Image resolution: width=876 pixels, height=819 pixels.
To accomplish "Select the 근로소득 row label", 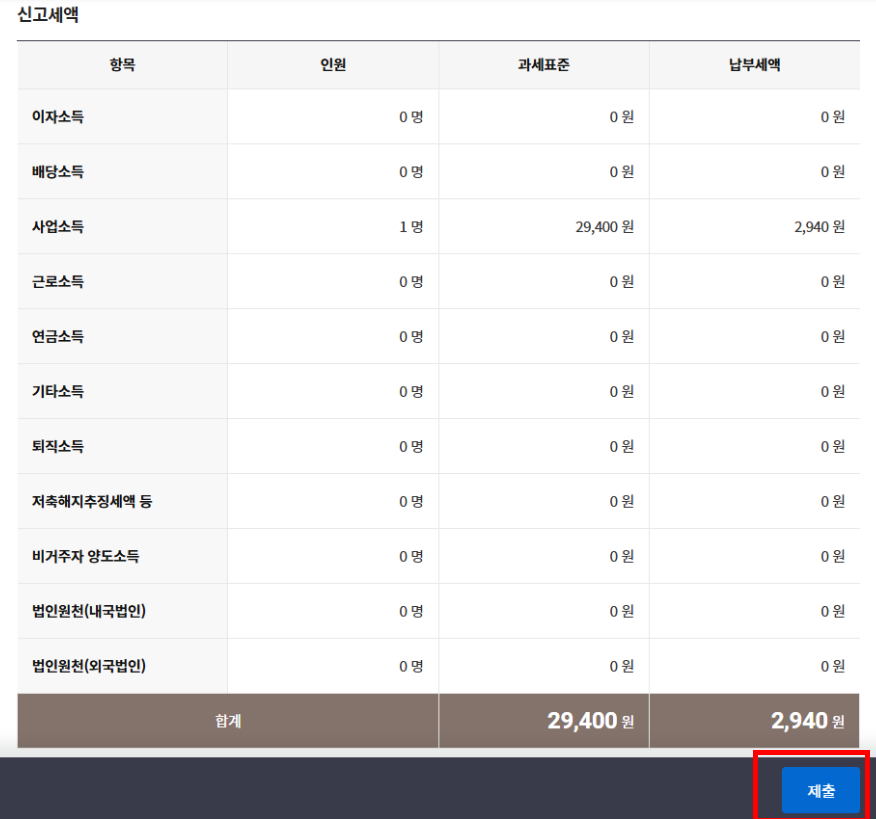I will [58, 282].
